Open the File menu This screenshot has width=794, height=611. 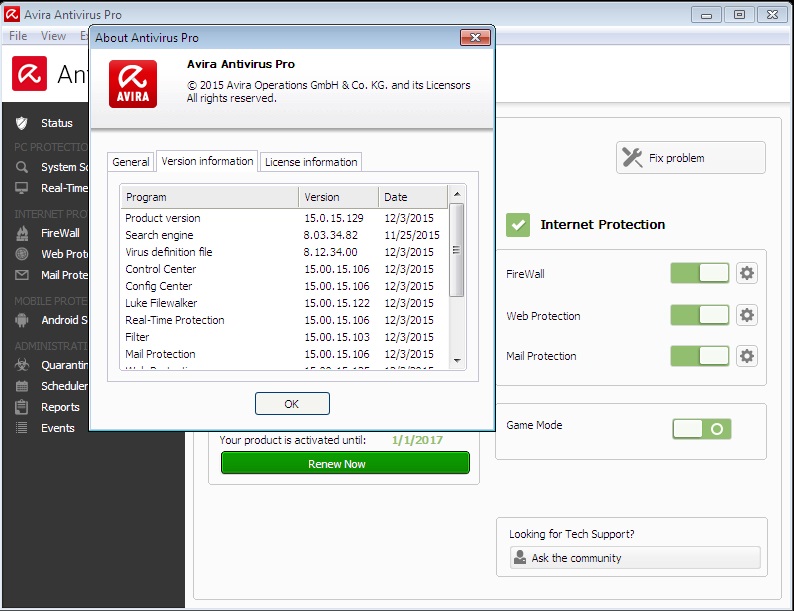pyautogui.click(x=18, y=36)
